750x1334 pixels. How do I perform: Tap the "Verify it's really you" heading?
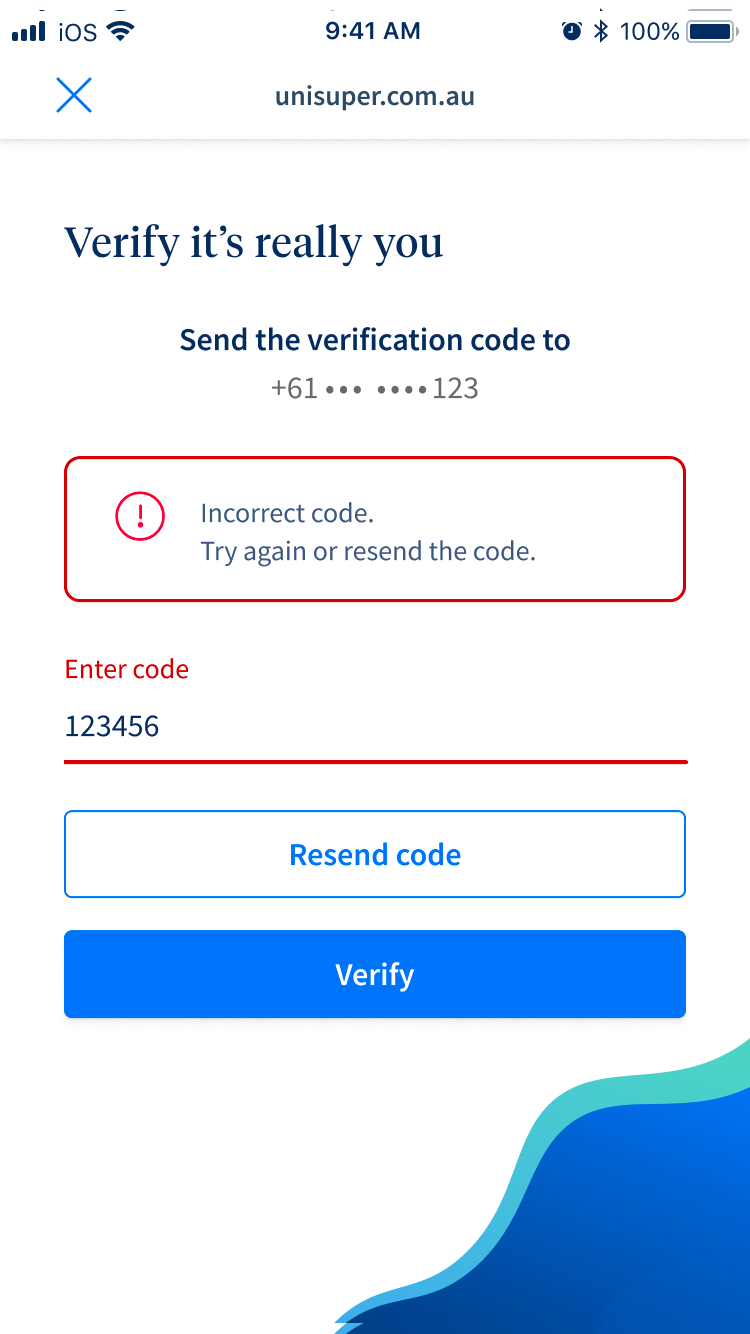(254, 243)
